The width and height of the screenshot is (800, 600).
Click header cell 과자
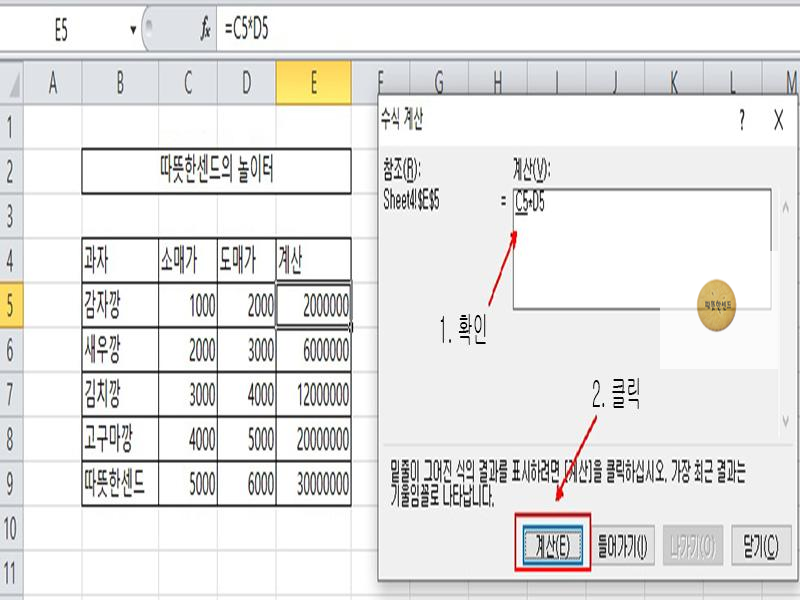[x=120, y=260]
